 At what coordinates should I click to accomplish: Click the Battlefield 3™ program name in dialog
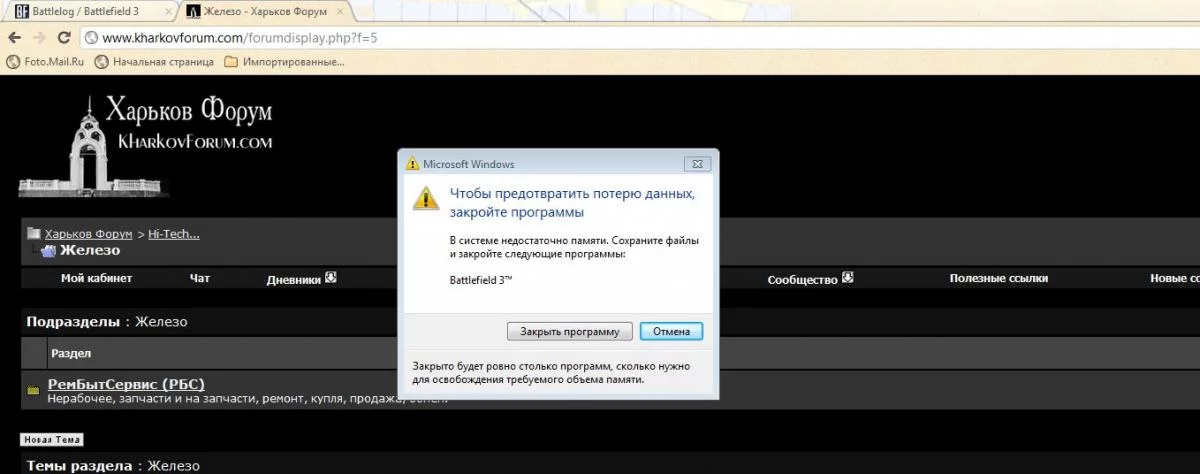(481, 279)
